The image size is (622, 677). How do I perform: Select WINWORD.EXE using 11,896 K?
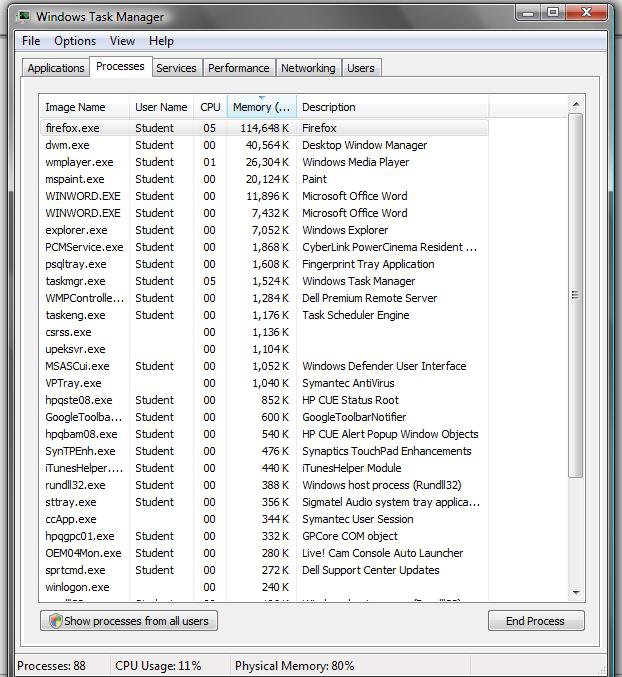coord(264,196)
